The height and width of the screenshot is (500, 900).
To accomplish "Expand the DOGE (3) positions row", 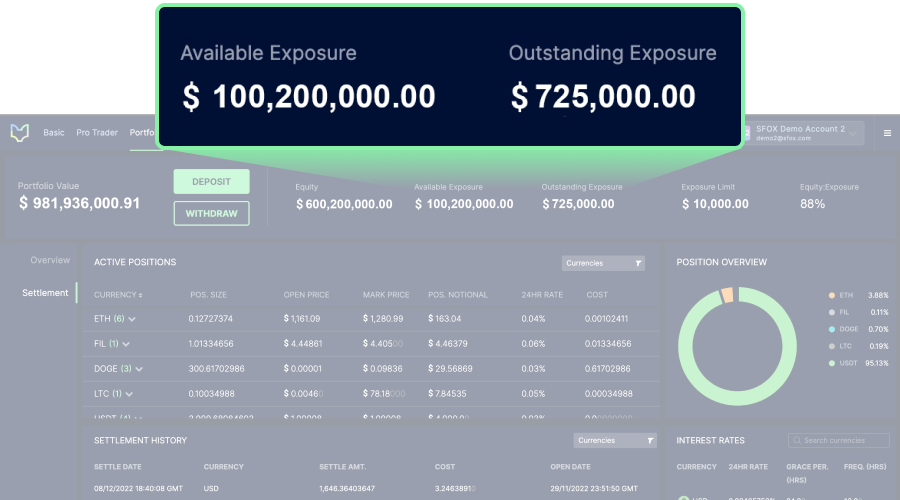I will 139,369.
